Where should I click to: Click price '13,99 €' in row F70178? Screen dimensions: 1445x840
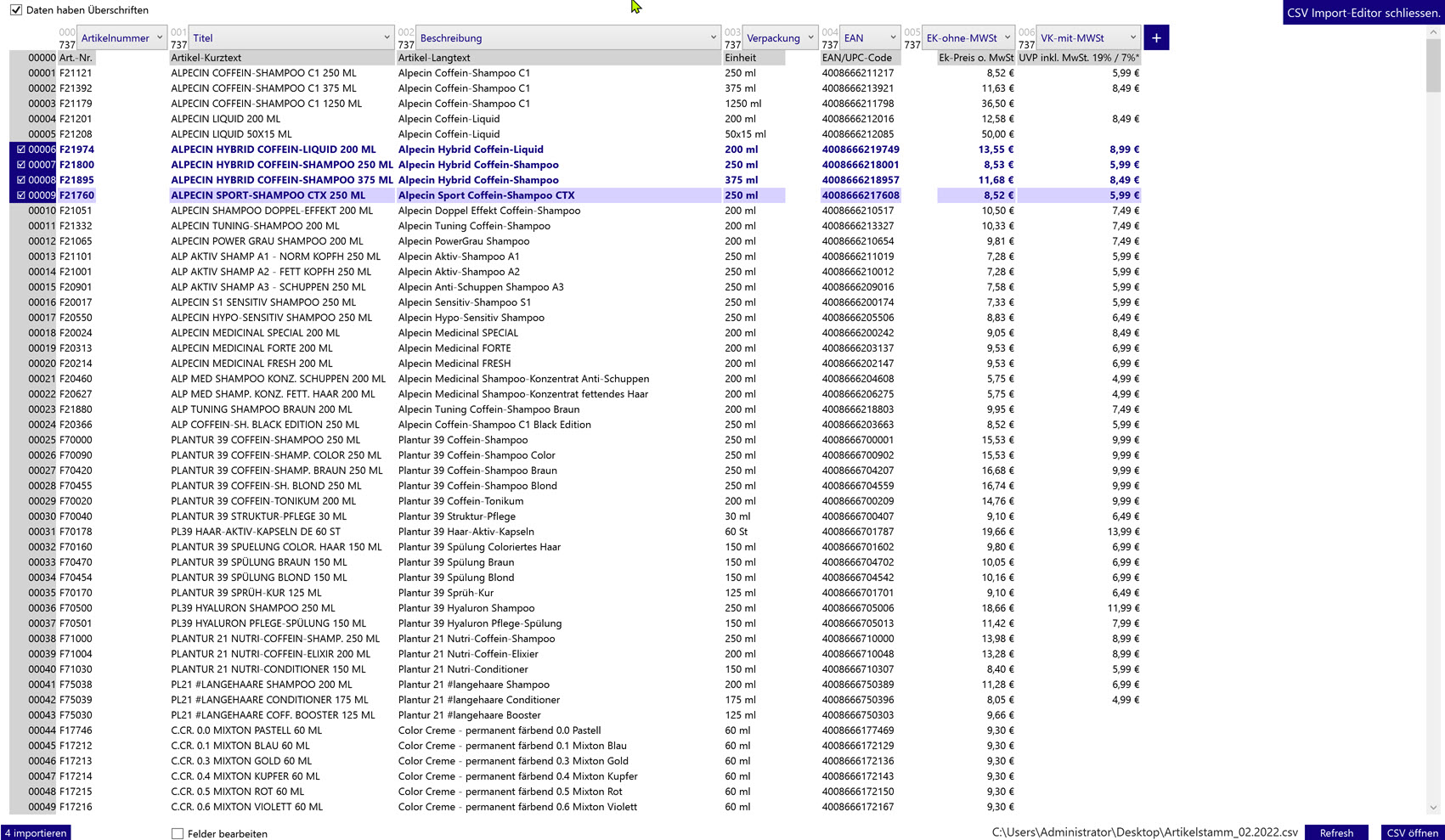pos(1123,532)
